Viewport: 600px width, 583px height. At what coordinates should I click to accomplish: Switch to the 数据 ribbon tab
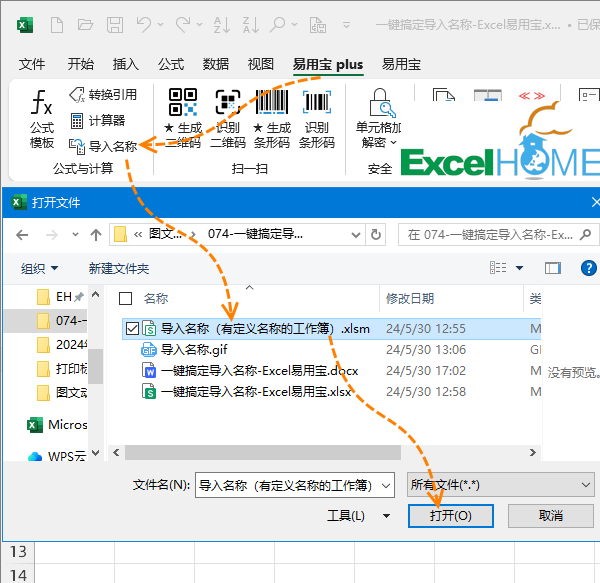215,64
